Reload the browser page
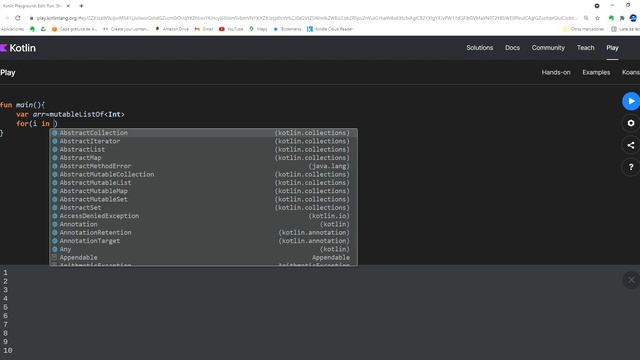 tap(18, 18)
